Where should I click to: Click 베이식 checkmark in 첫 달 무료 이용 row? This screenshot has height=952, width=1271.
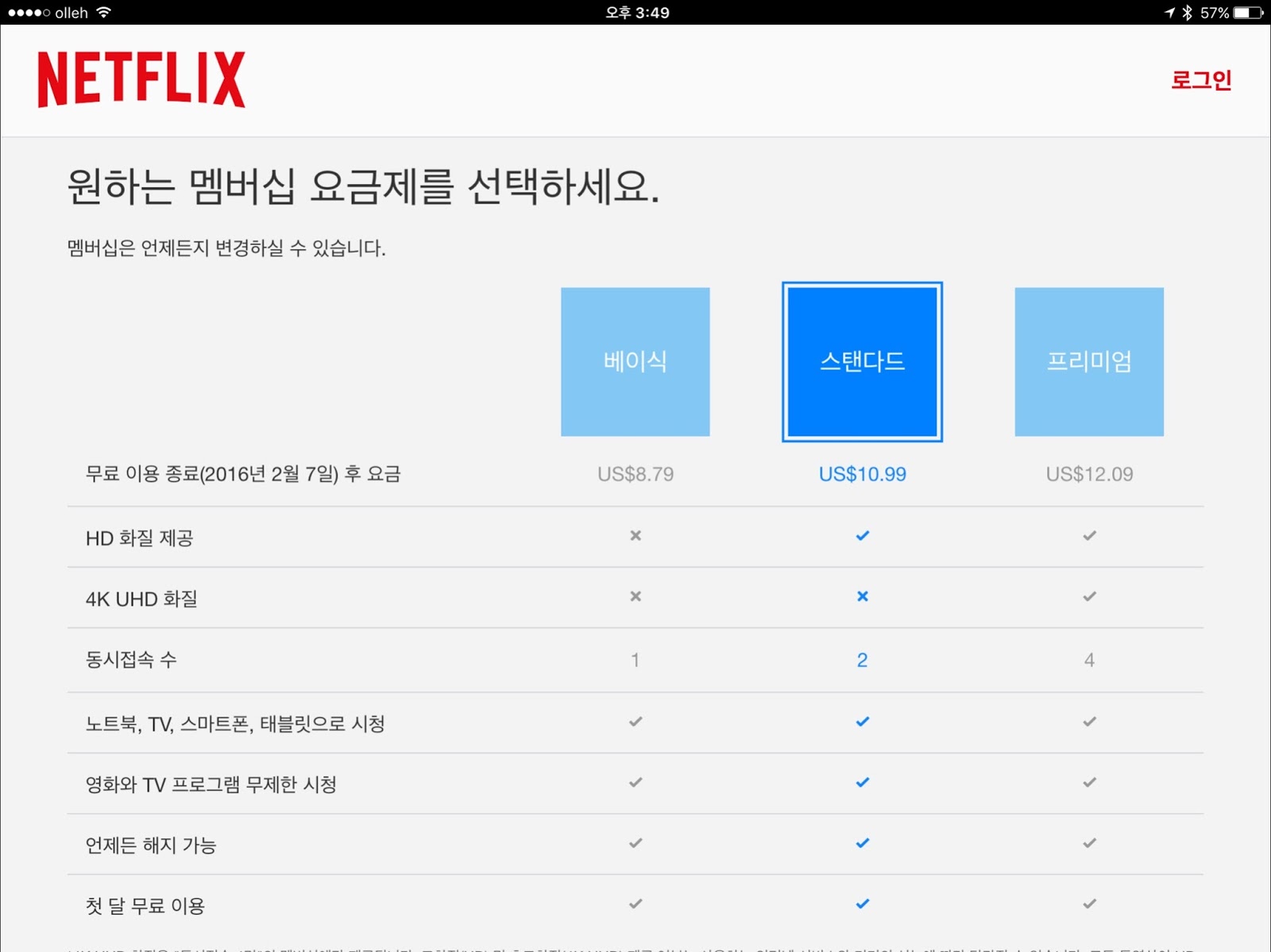click(635, 904)
